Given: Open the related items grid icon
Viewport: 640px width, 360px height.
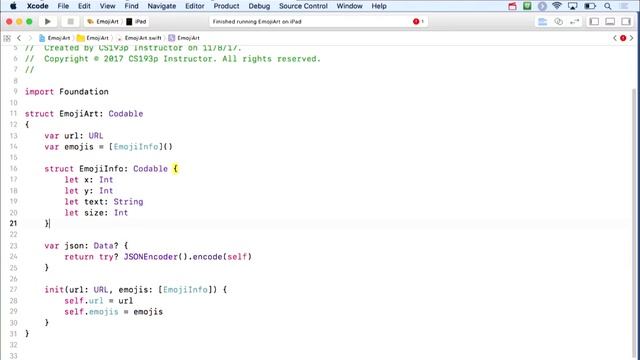Looking at the screenshot, I should [x=7, y=38].
